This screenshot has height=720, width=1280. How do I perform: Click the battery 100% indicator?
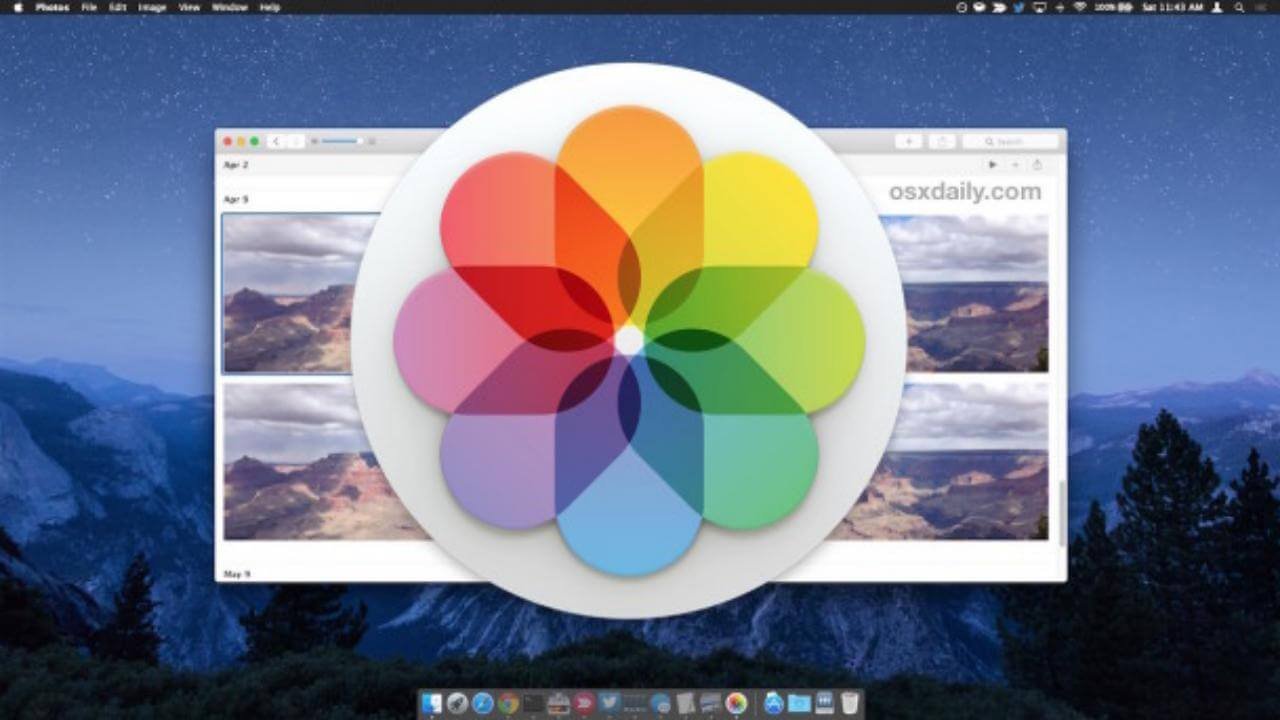tap(1113, 7)
